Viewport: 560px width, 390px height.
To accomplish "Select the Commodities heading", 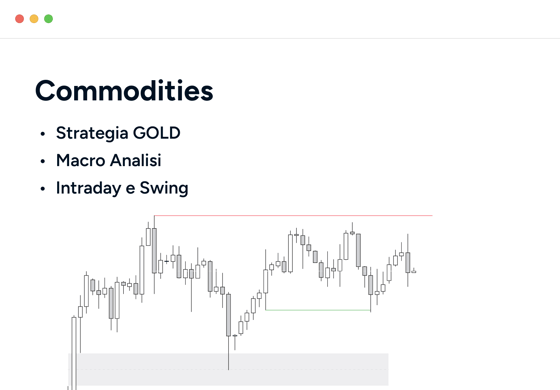I will [x=124, y=91].
